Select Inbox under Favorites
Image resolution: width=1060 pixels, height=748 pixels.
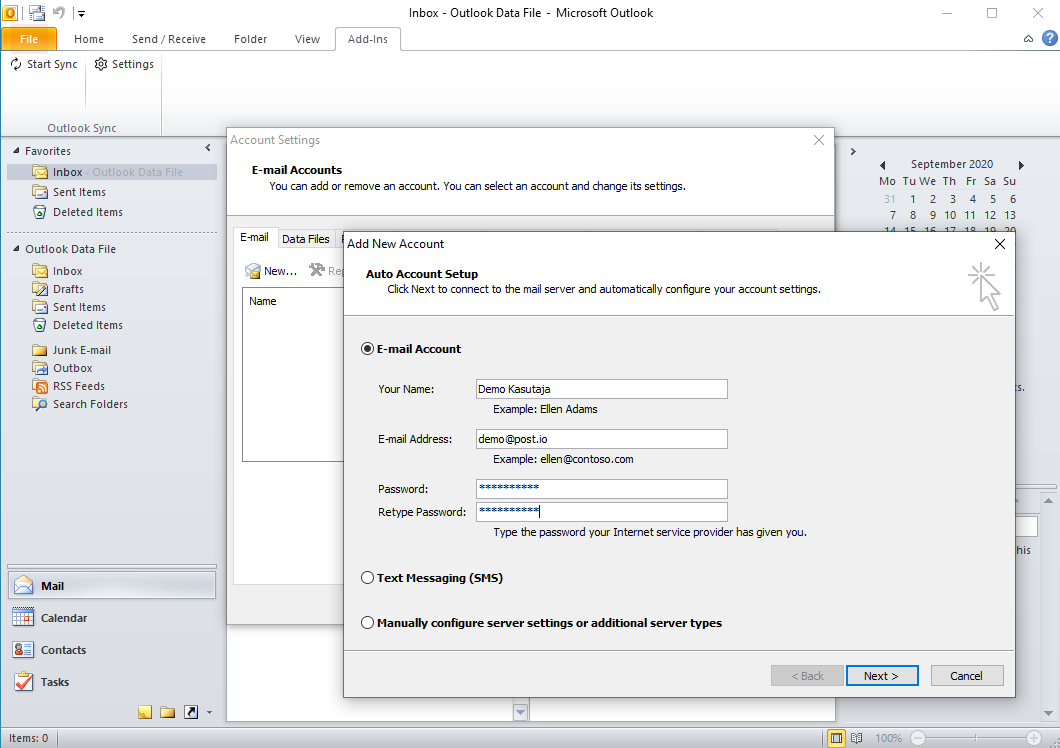(112, 172)
